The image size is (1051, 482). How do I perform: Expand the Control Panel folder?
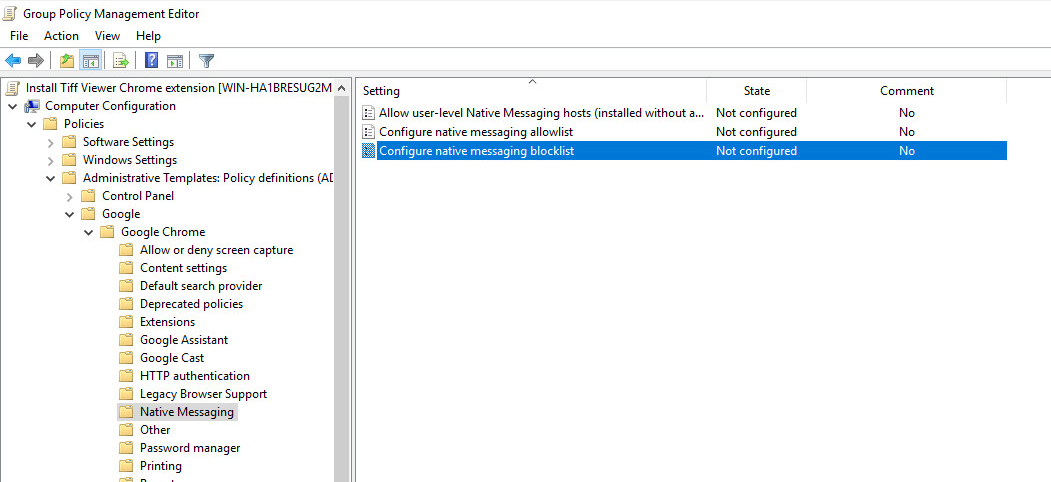click(70, 196)
